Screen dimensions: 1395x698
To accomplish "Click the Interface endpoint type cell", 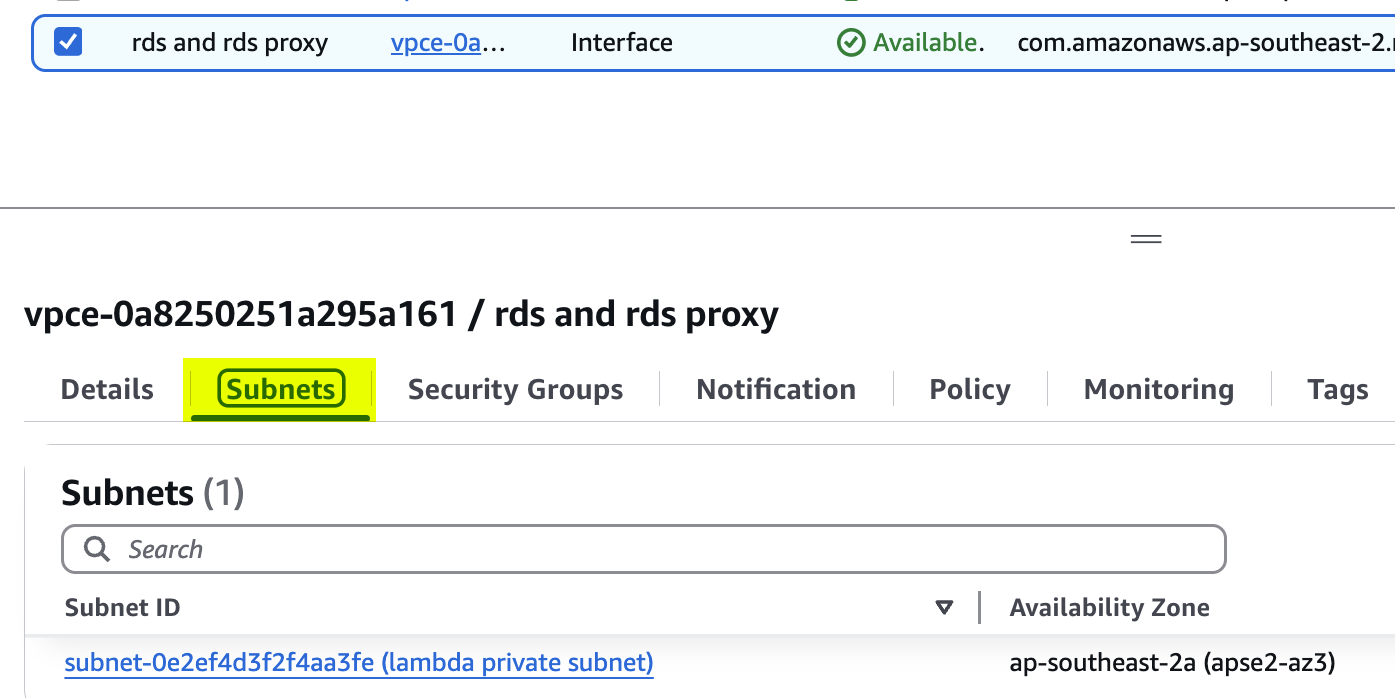I will pyautogui.click(x=622, y=43).
